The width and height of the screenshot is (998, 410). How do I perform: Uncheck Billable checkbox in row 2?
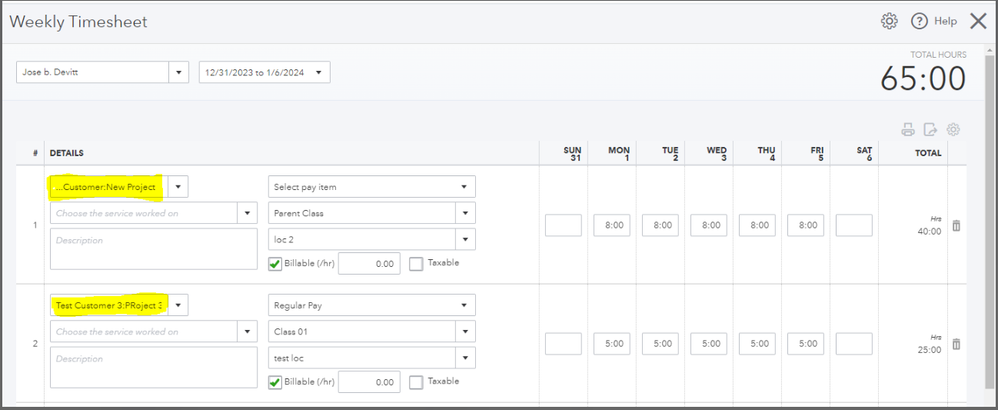pos(275,382)
